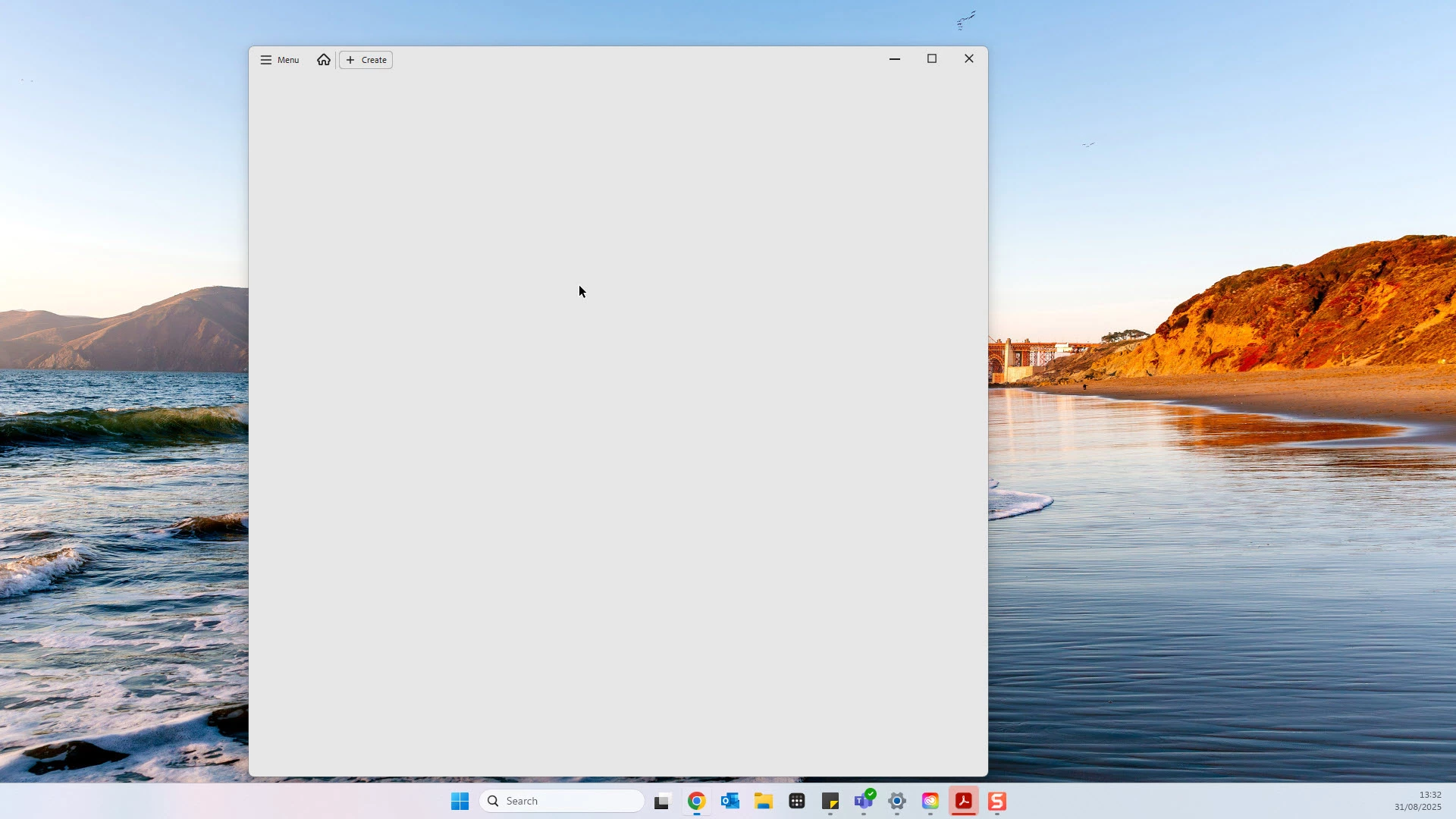Switch to Google Chrome in the taskbar
Screen dimensions: 1456x819
click(697, 802)
